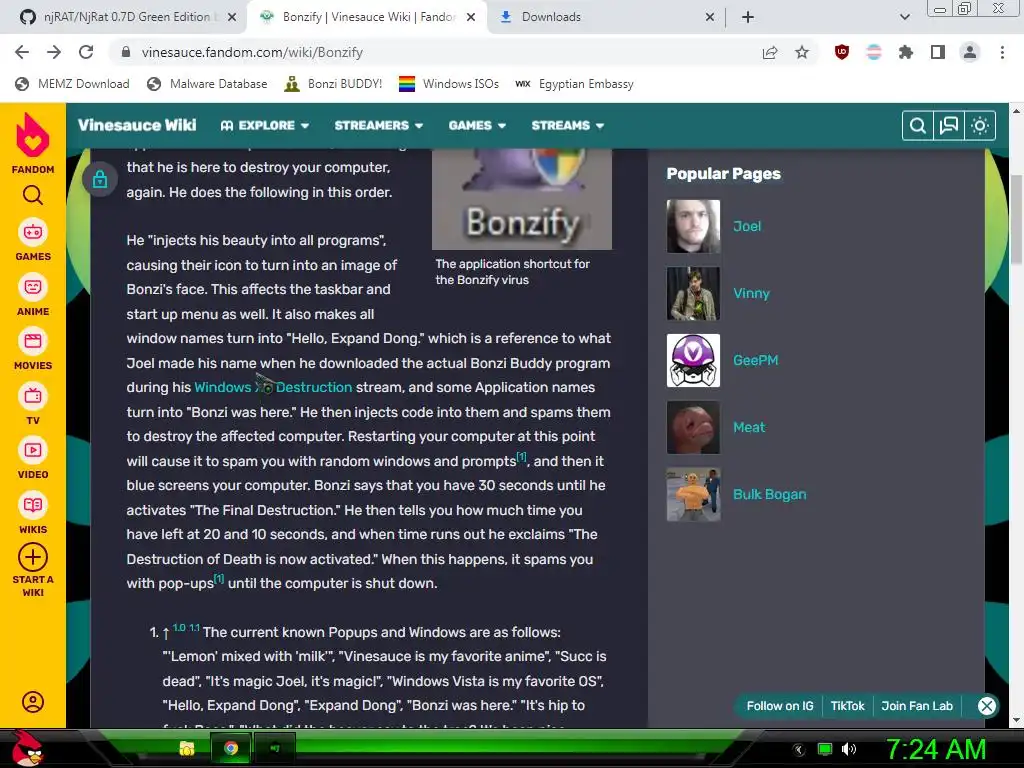Screen dimensions: 1024x768
Task: Click the address bar URL
Action: pyautogui.click(x=252, y=52)
